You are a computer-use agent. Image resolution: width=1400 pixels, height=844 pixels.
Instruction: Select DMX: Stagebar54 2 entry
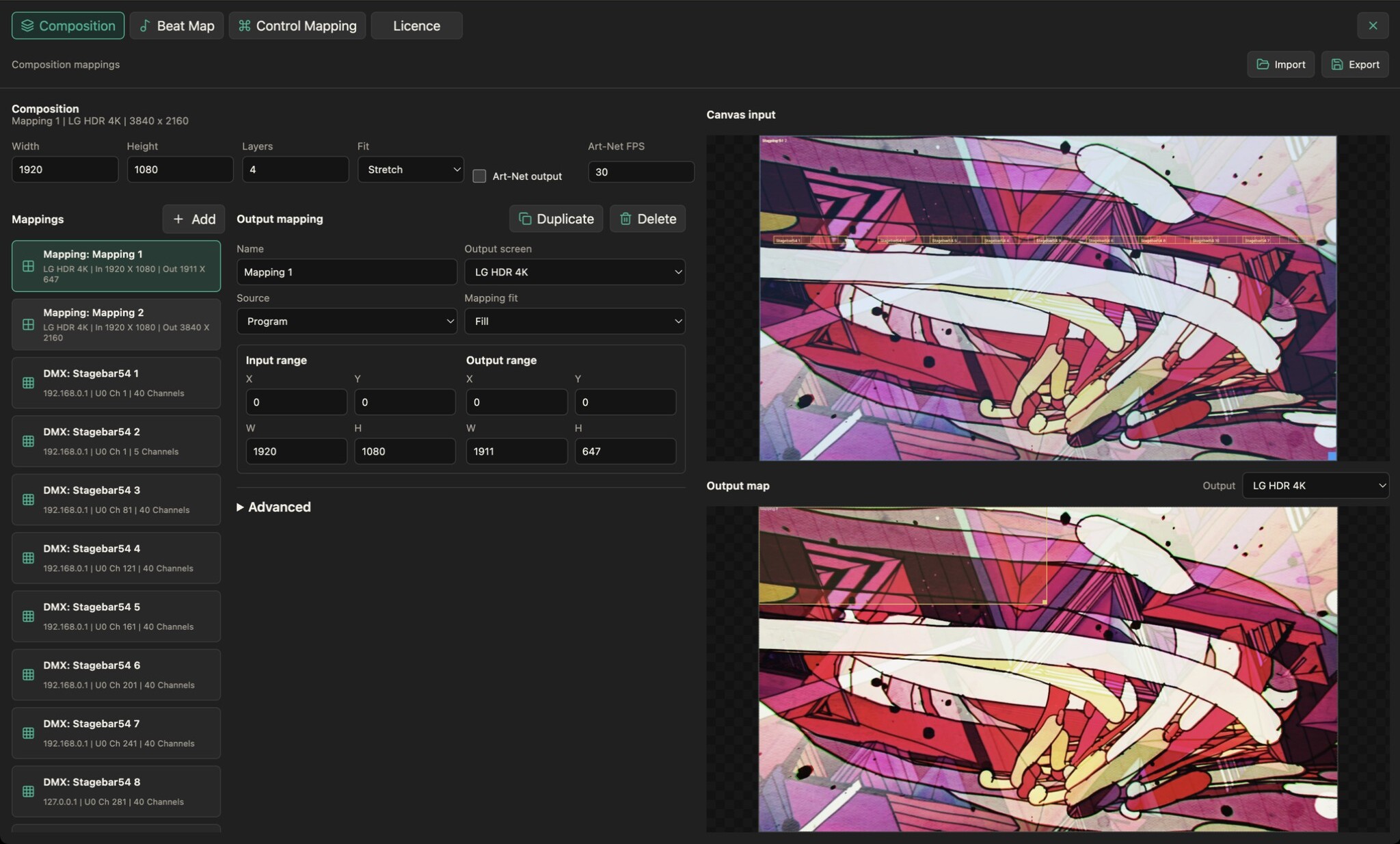coord(116,441)
